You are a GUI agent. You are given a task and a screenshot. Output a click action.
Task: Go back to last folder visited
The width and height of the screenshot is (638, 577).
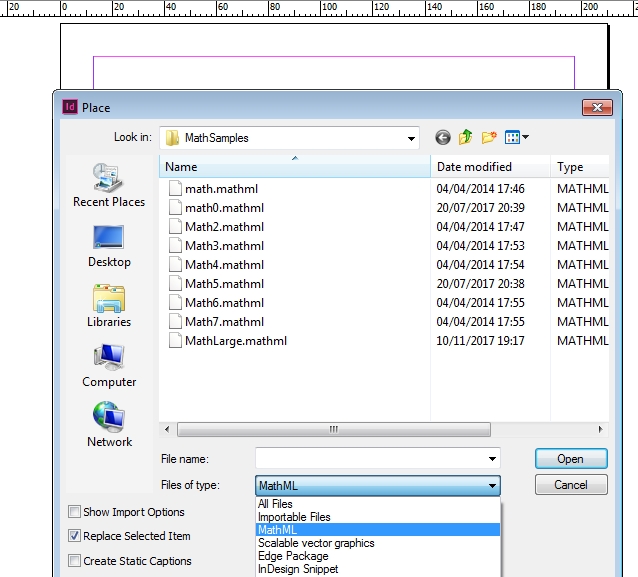point(443,138)
